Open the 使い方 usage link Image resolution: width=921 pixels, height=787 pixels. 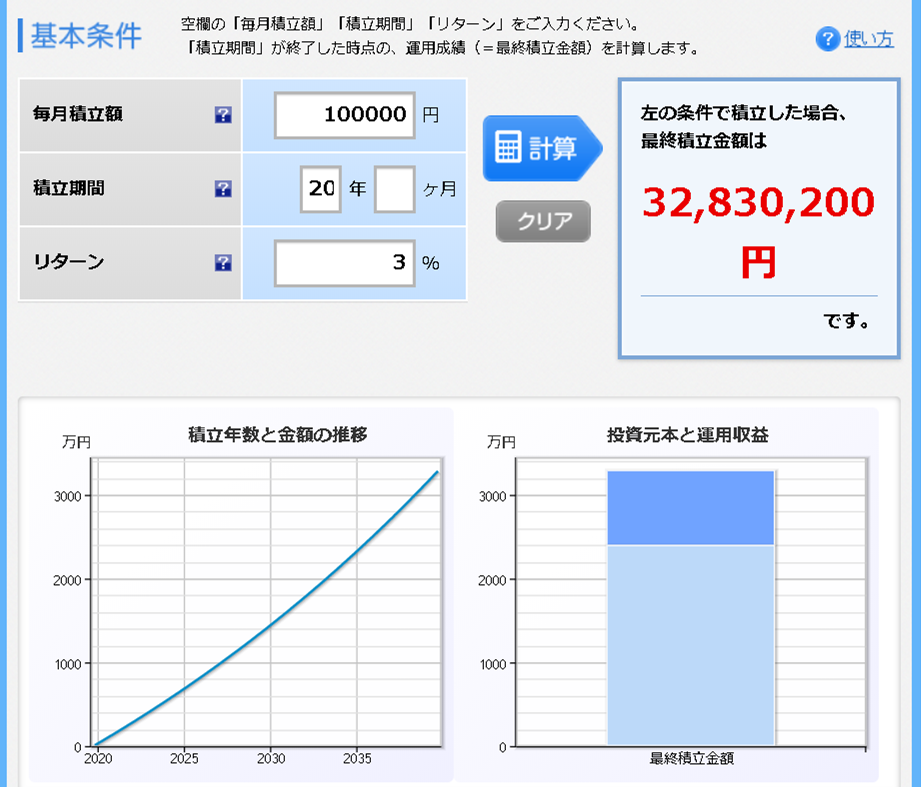click(x=869, y=39)
